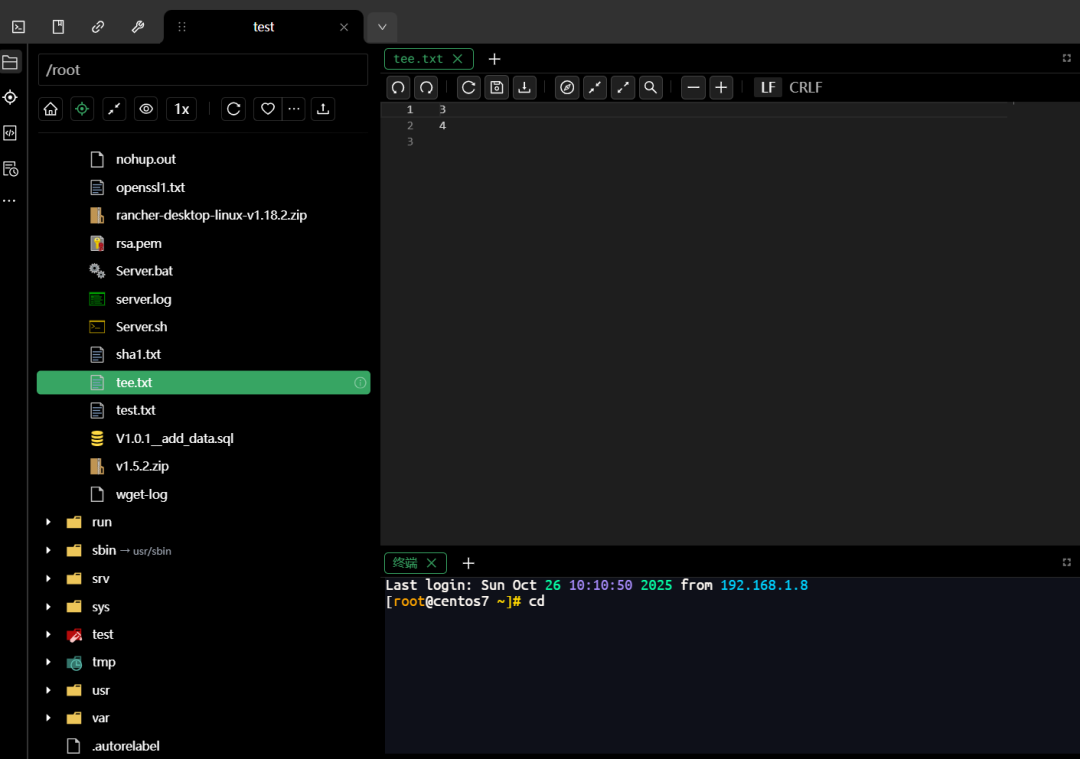Click the expand arrows icon in editor toolbar
Image resolution: width=1080 pixels, height=759 pixels.
623,87
